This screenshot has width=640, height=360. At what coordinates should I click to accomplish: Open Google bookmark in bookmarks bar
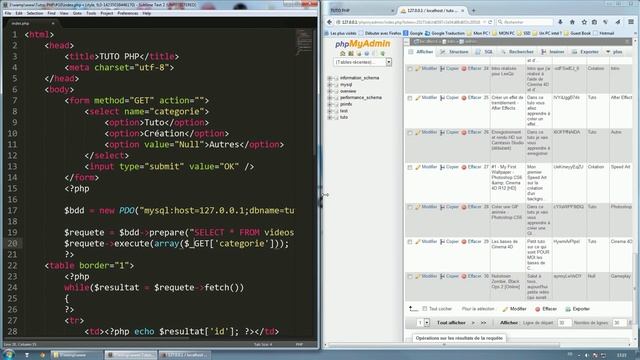pos(413,33)
